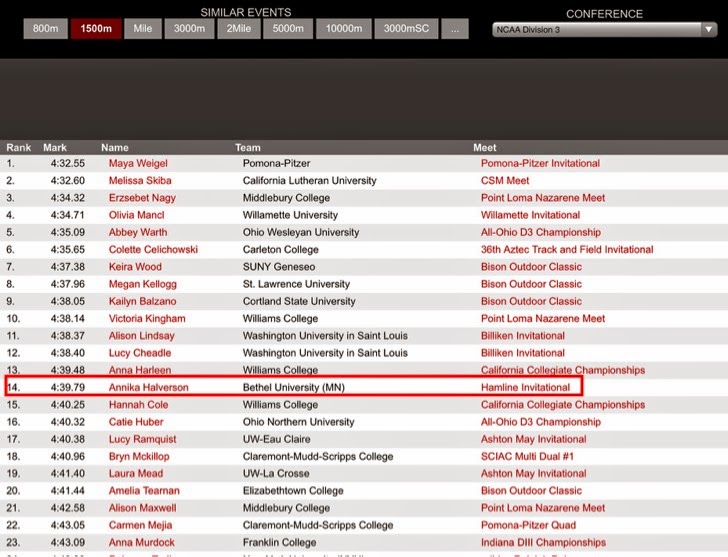Open Lucy Ramquist's Ashton May Invitational link
728x557 pixels.
pyautogui.click(x=533, y=439)
